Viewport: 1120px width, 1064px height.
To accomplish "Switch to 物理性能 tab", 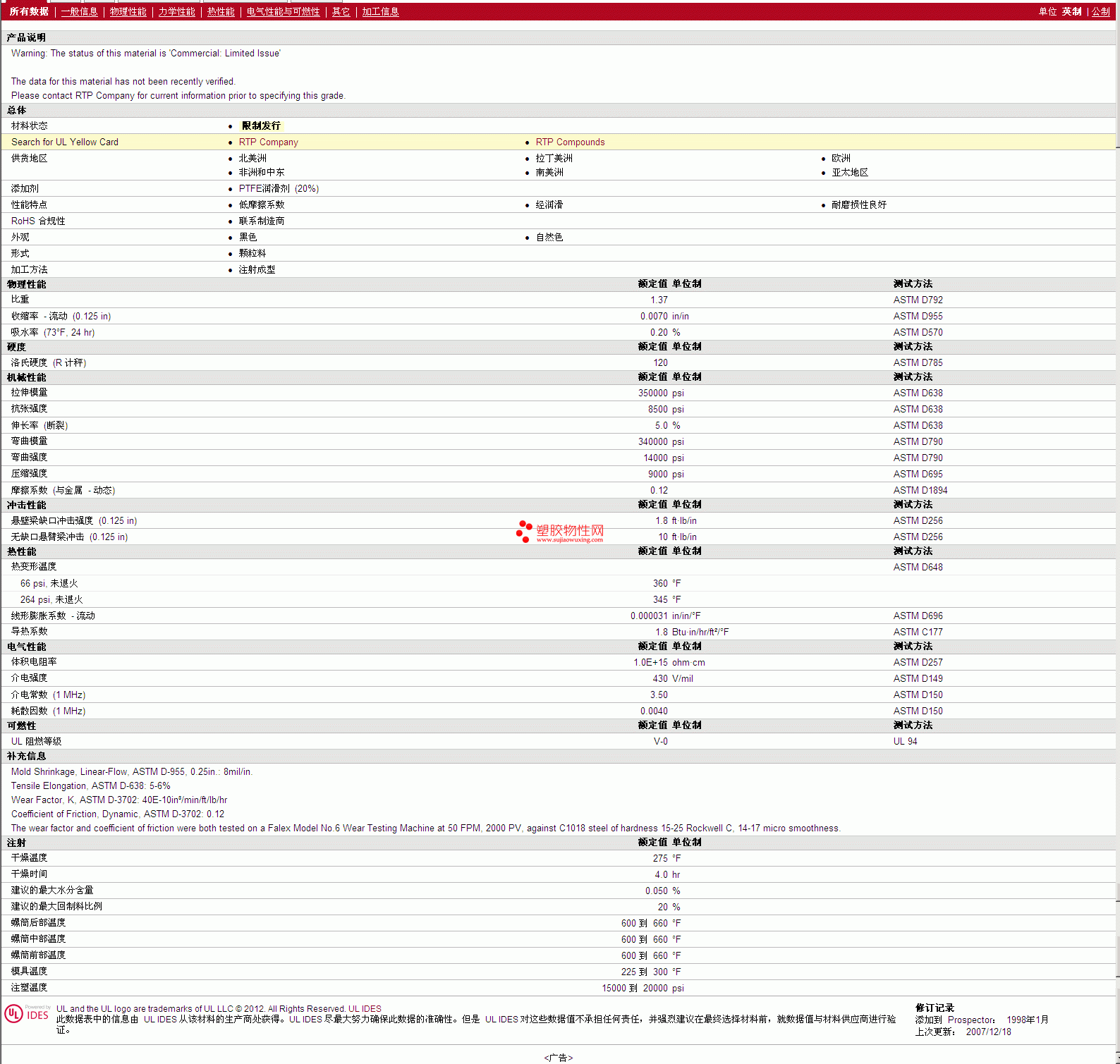I will (128, 12).
